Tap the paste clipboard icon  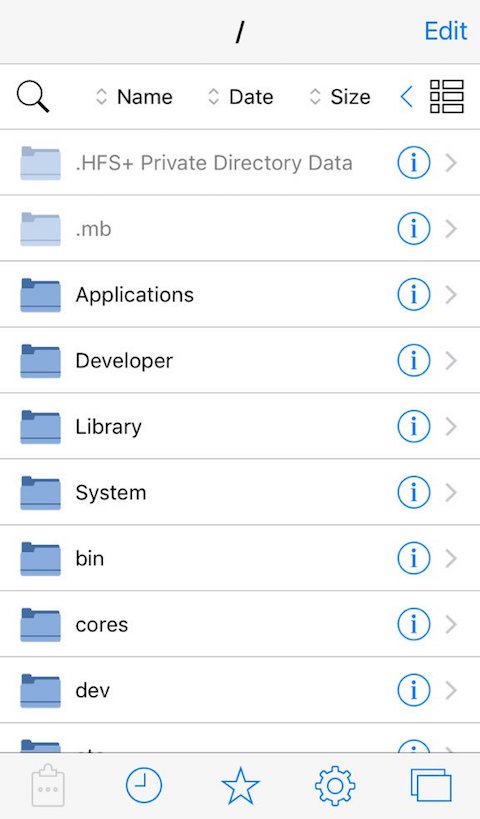[48, 785]
